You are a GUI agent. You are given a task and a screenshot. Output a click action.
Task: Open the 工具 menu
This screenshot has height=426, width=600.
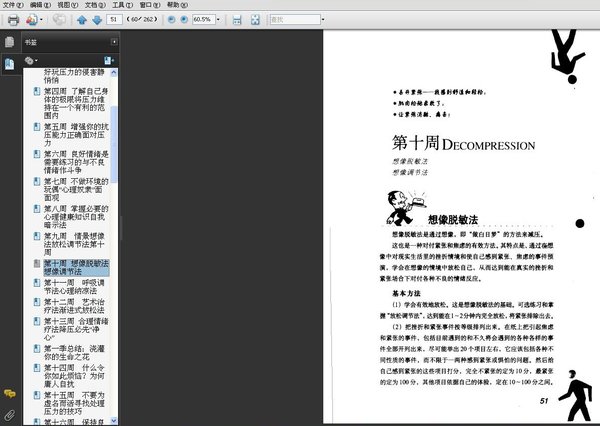pyautogui.click(x=122, y=5)
